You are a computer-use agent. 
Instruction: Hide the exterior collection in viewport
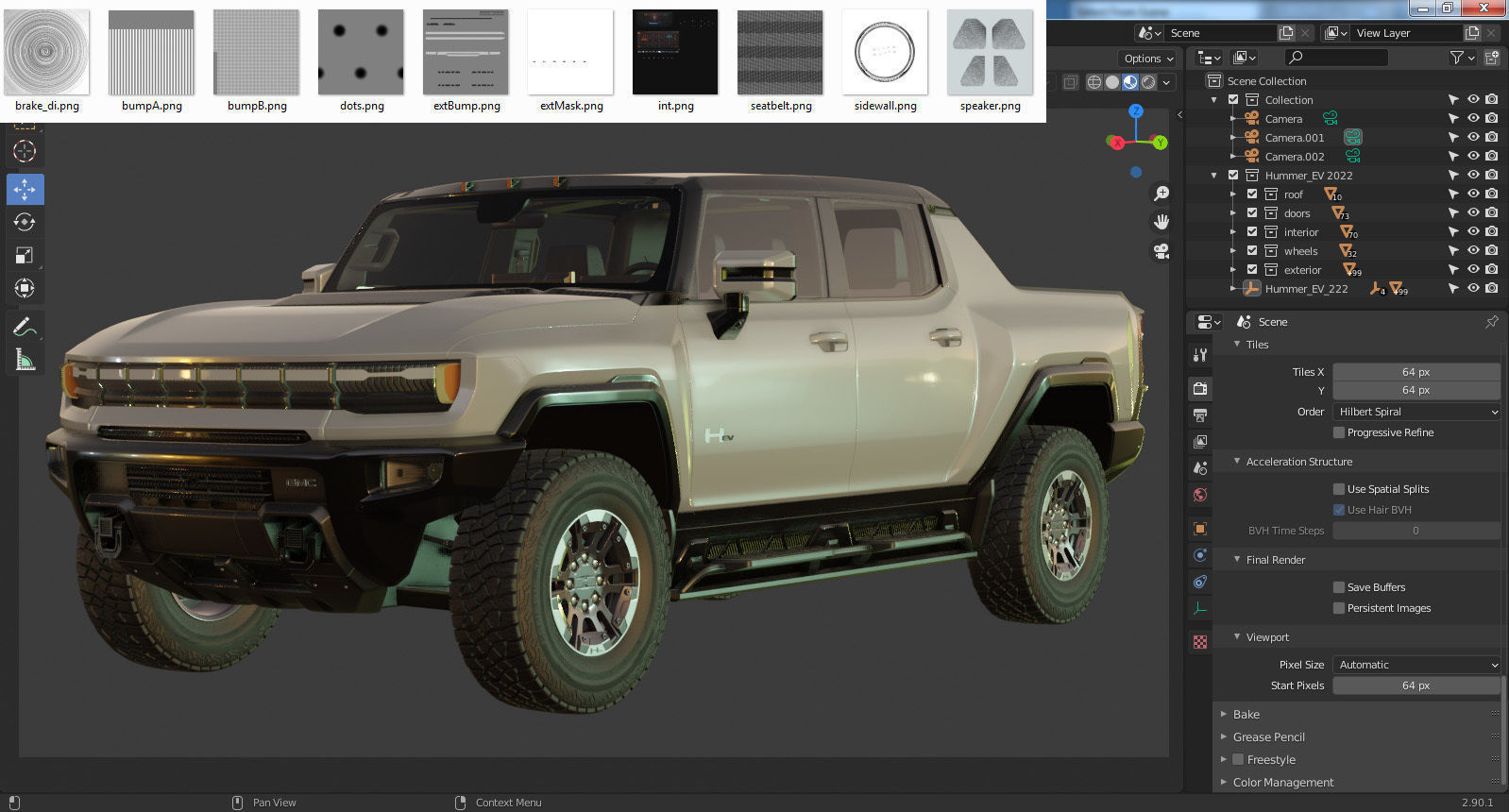(x=1473, y=269)
